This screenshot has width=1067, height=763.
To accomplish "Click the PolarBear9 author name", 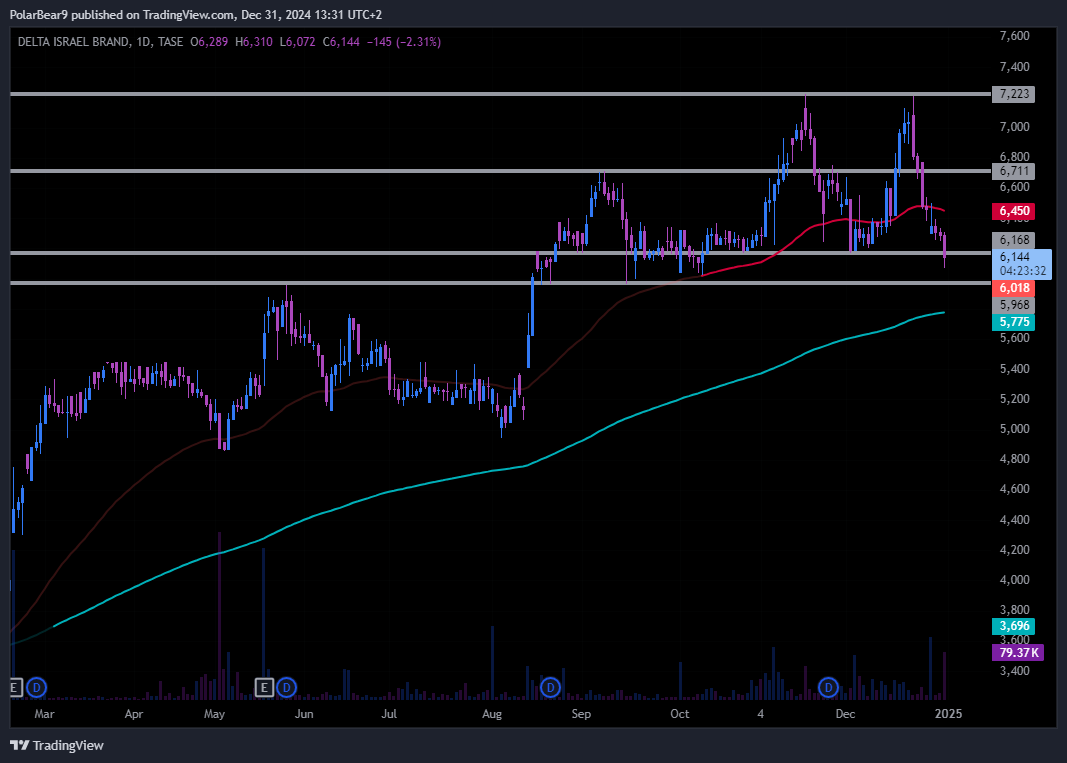I will click(39, 15).
